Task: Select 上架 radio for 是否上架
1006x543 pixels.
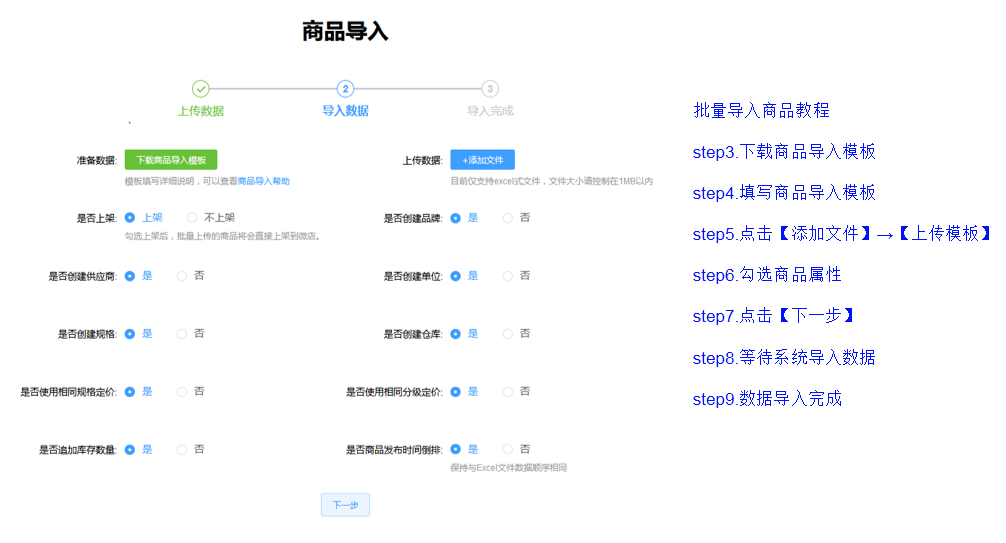Action: [130, 218]
